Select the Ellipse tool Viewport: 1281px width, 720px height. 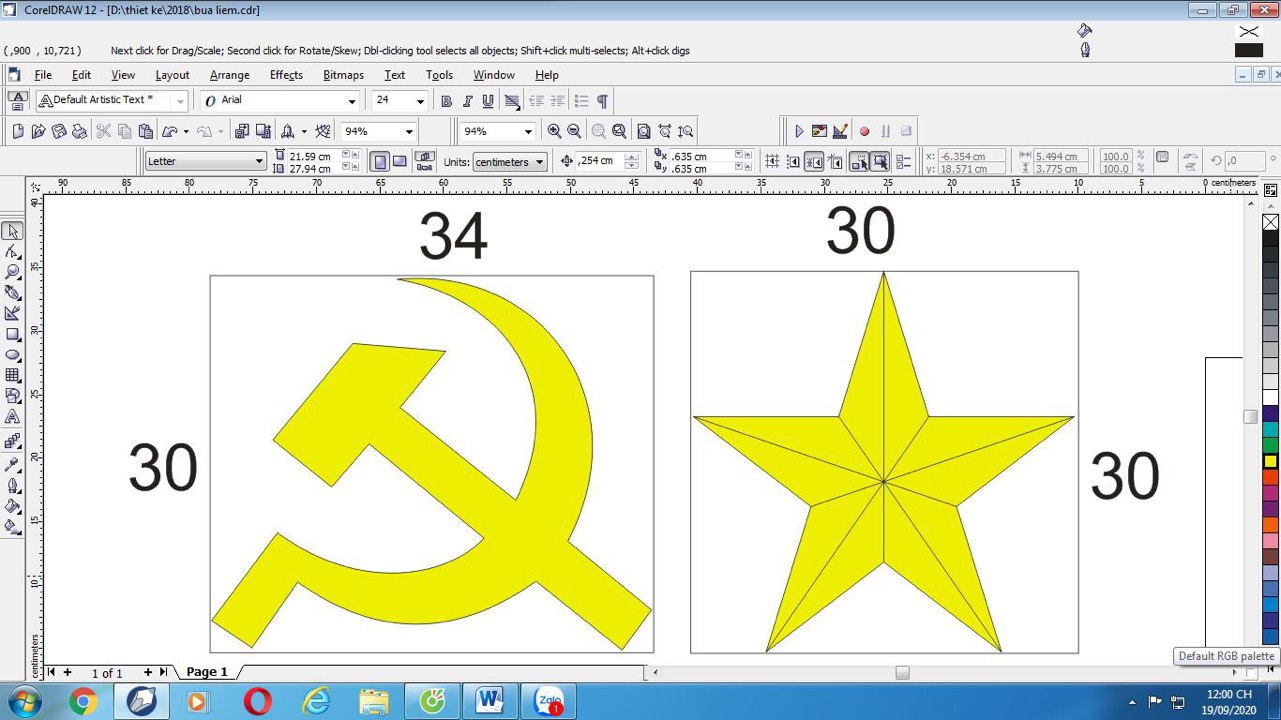point(13,355)
